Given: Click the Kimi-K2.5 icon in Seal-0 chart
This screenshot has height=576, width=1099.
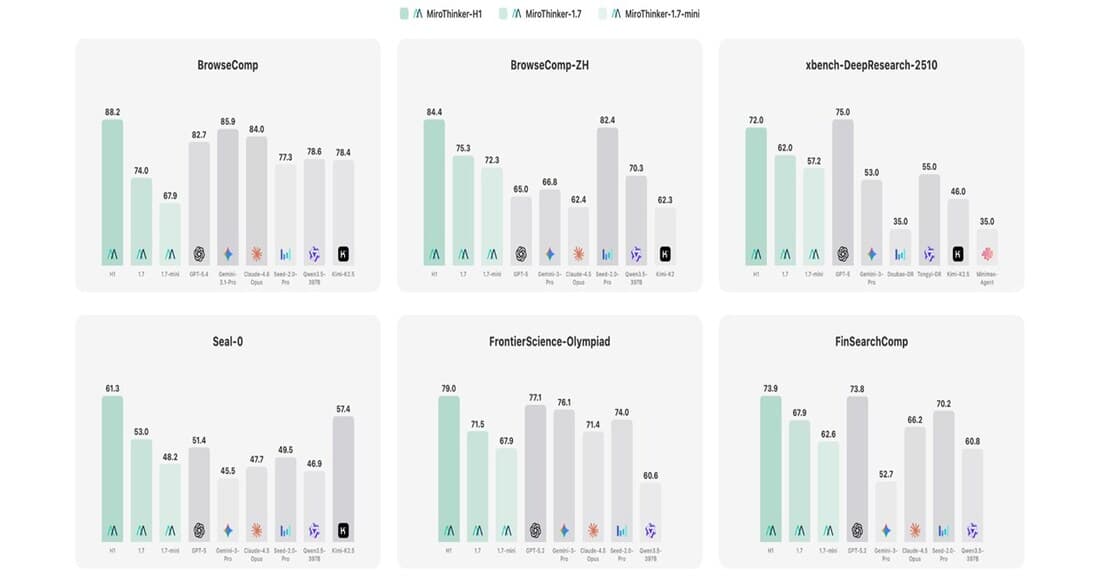Looking at the screenshot, I should pyautogui.click(x=344, y=530).
